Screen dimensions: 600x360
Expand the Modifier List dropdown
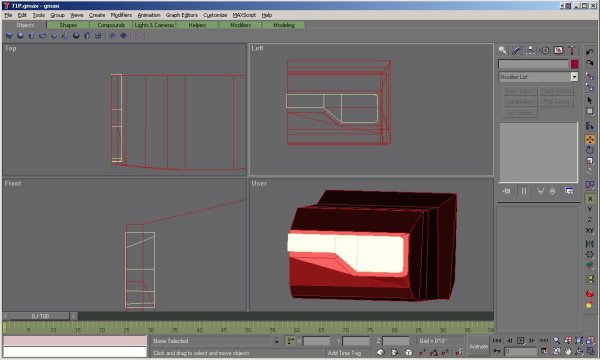(x=574, y=77)
